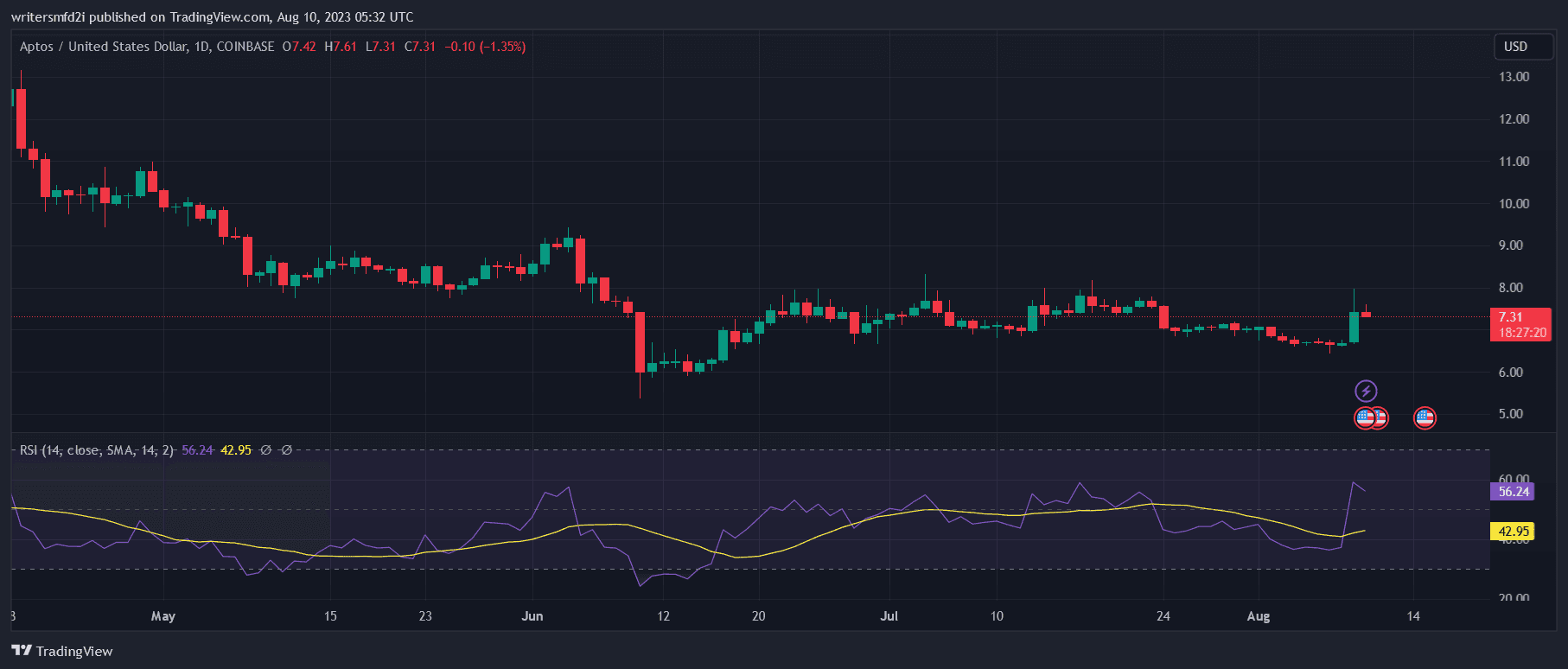Select the 1D interval in chart title

tap(201, 47)
